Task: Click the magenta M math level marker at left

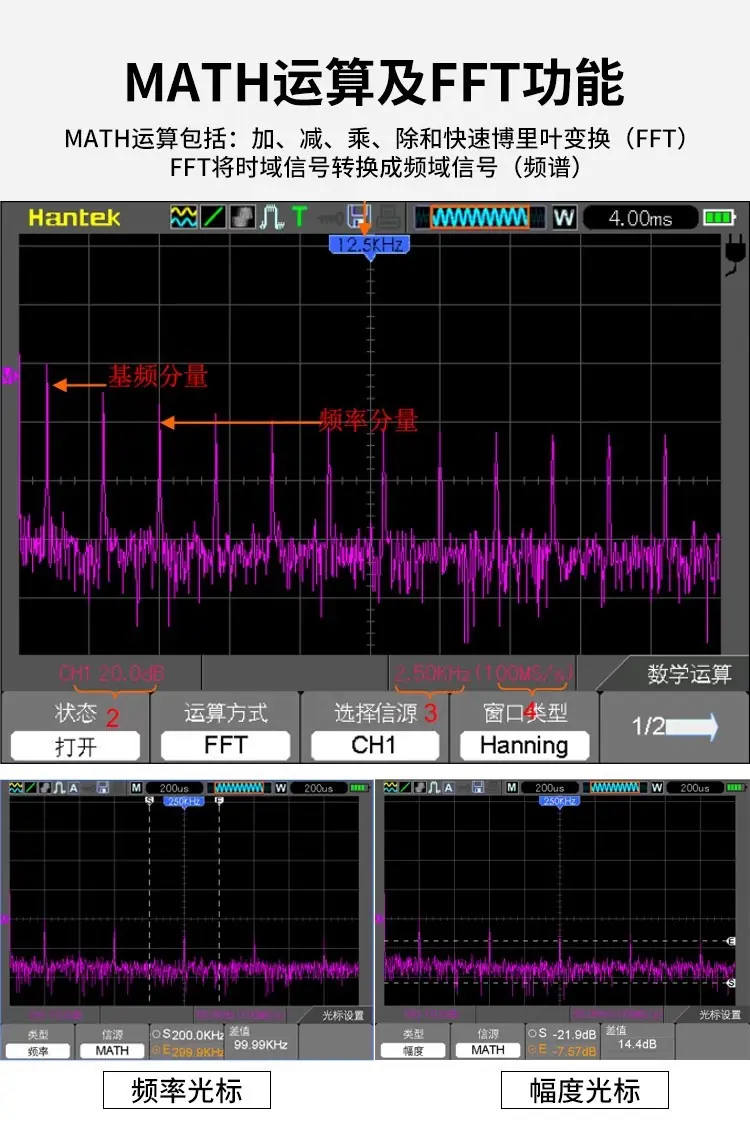Action: (x=9, y=376)
